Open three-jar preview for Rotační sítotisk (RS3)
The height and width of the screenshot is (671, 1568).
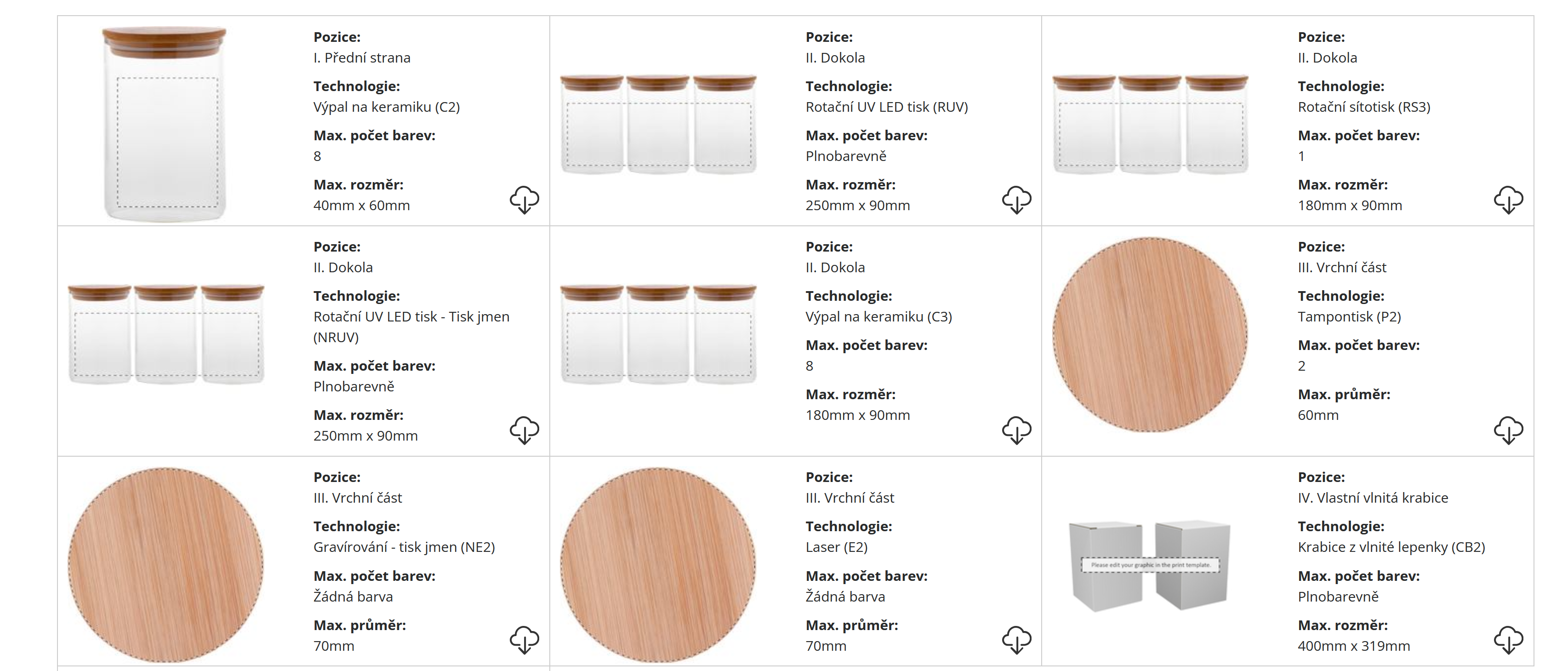point(1150,124)
